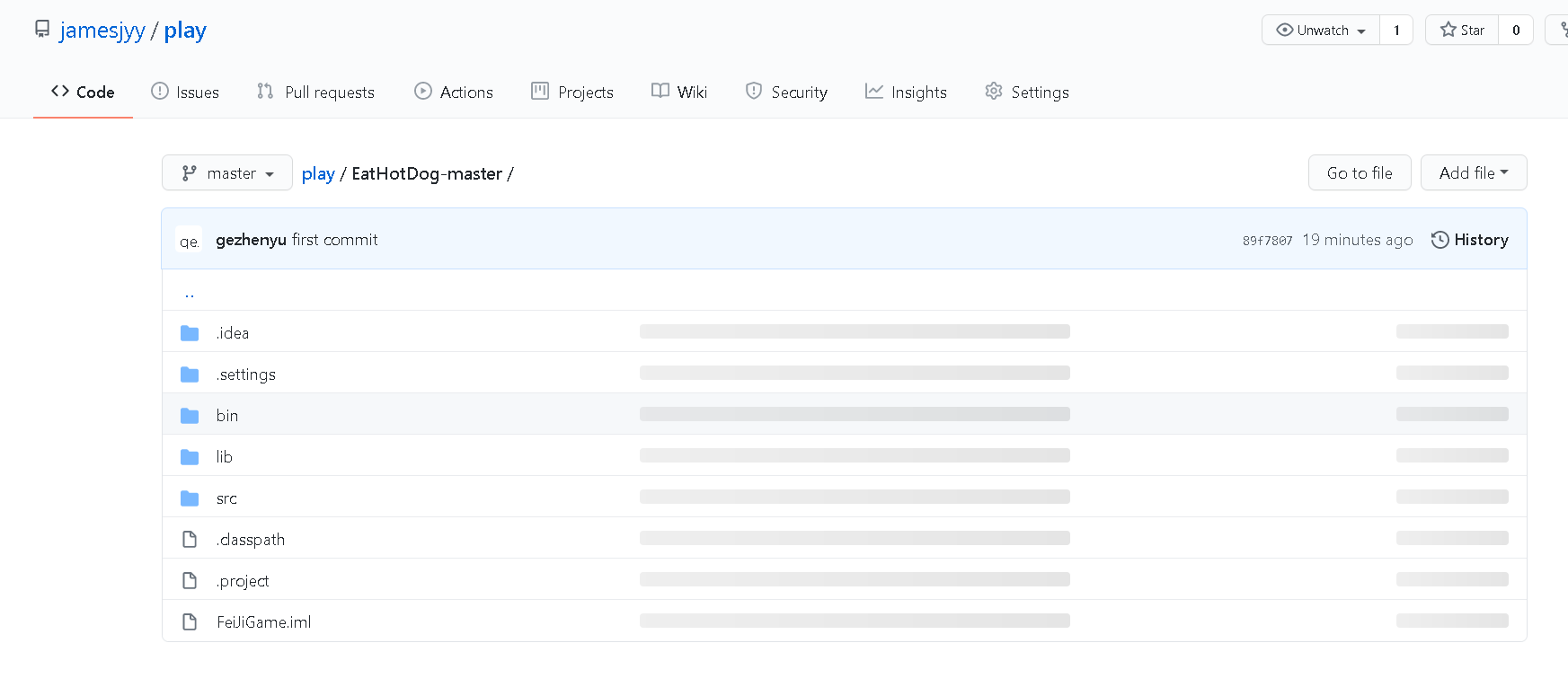Click the Pull requests icon
Image resolution: width=1568 pixels, height=696 pixels.
coord(265,91)
